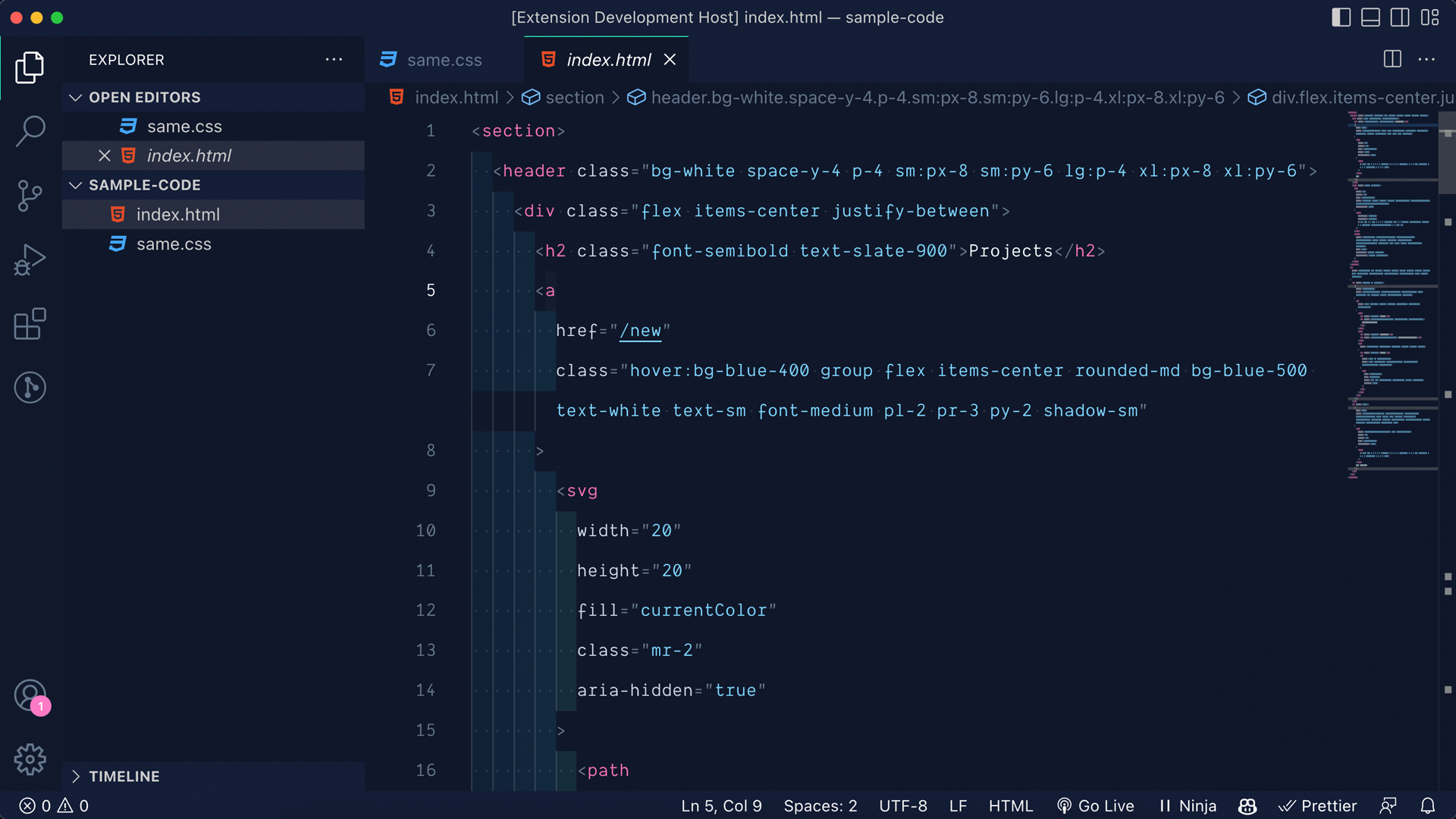Open Run and Debug view

30,259
